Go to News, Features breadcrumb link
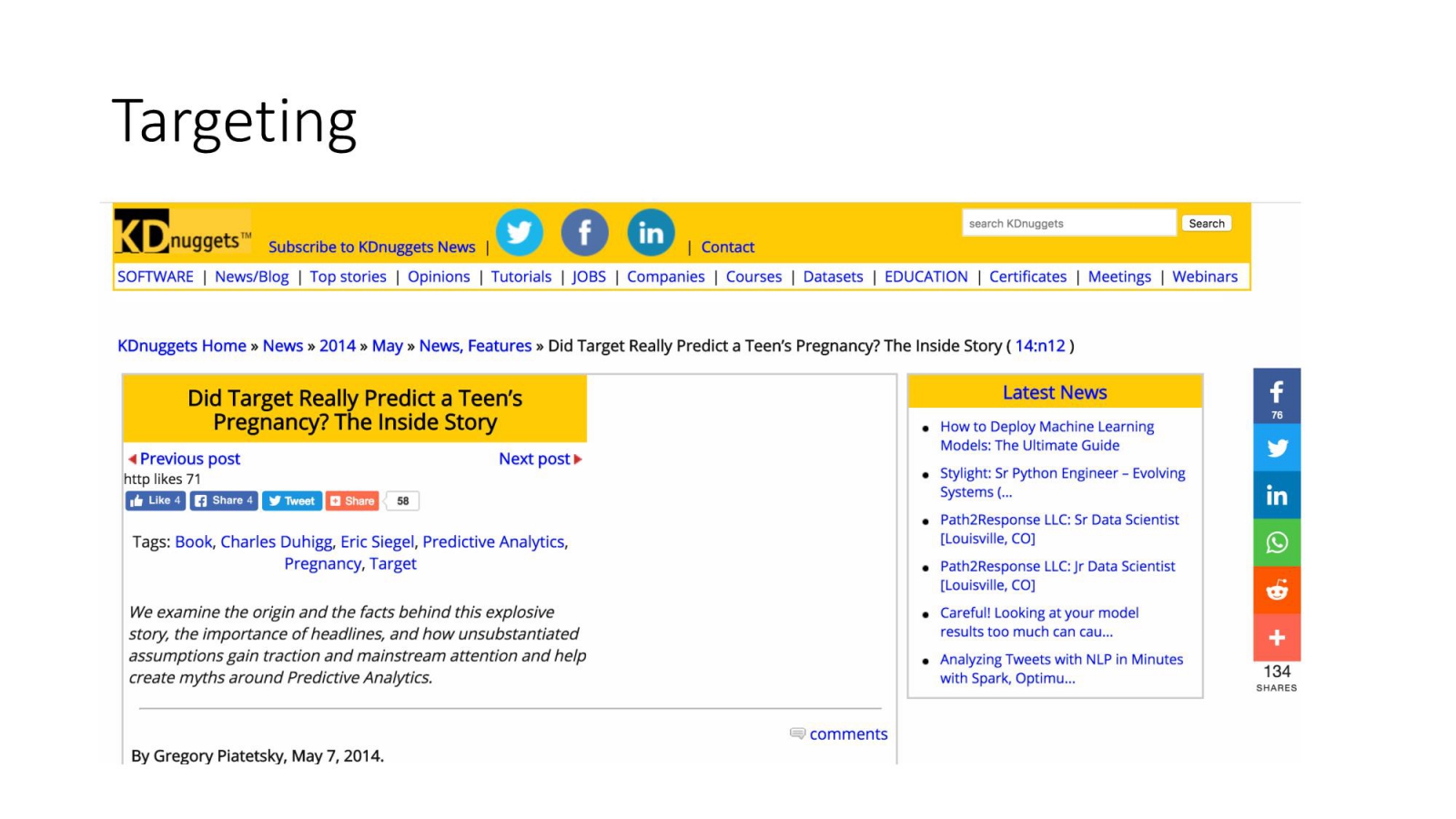The height and width of the screenshot is (819, 1456). pos(476,346)
